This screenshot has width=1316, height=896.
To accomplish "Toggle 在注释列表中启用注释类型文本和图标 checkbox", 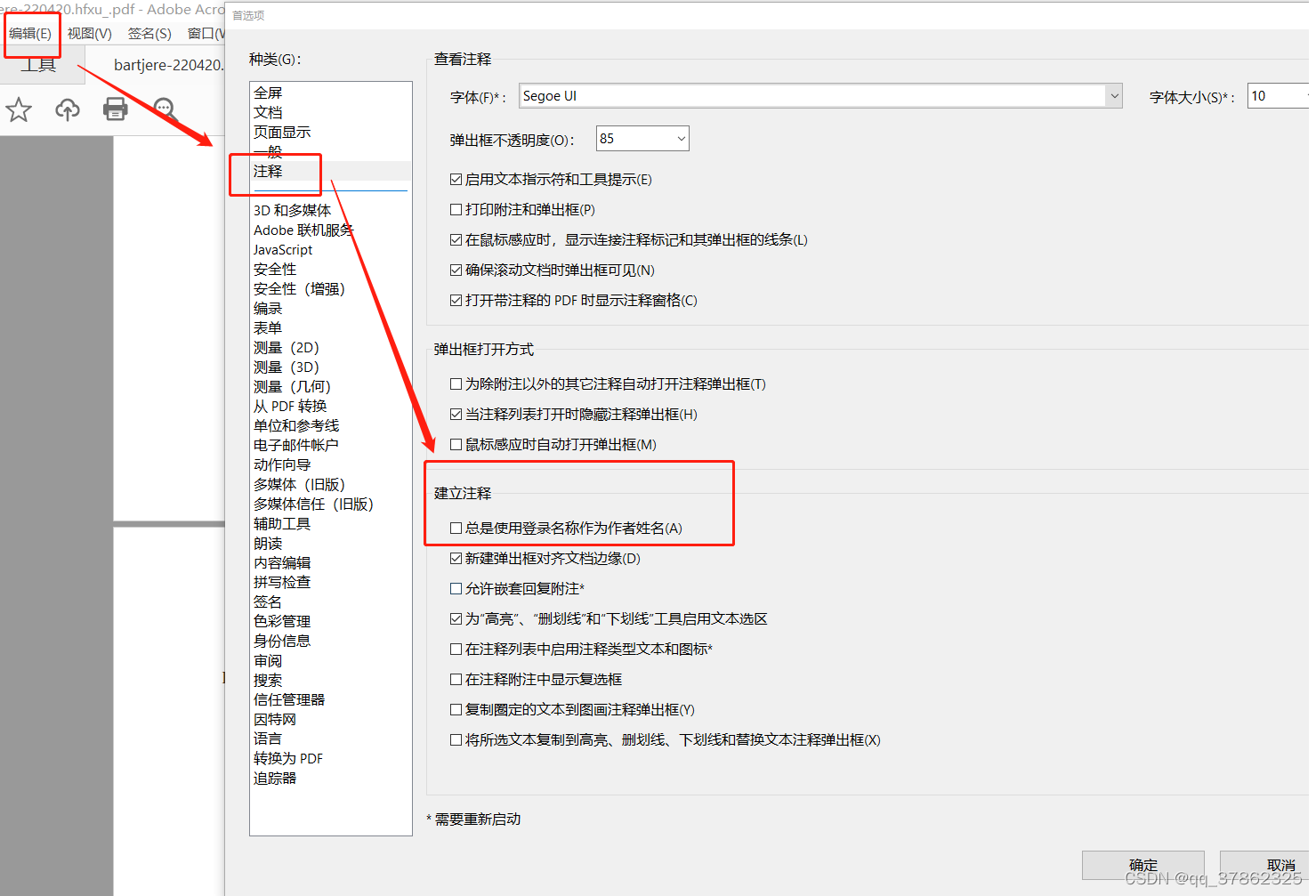I will click(x=456, y=650).
